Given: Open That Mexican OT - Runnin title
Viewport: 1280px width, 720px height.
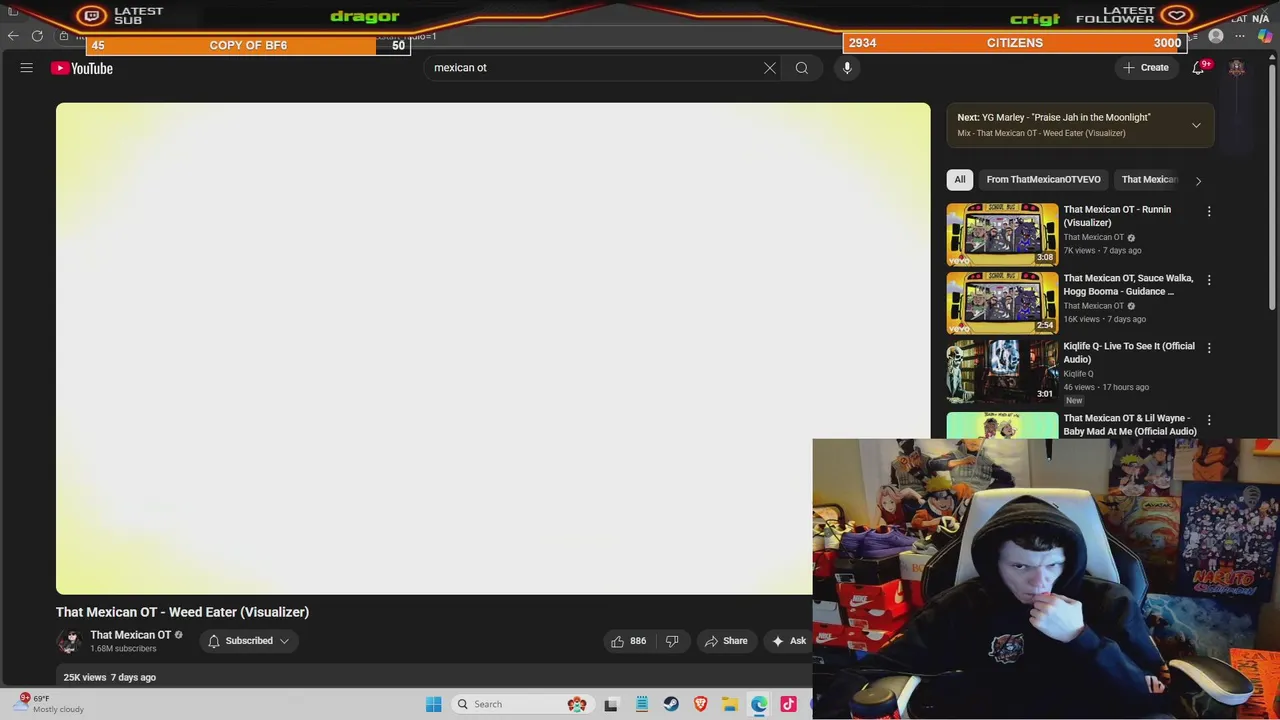Looking at the screenshot, I should (1117, 216).
